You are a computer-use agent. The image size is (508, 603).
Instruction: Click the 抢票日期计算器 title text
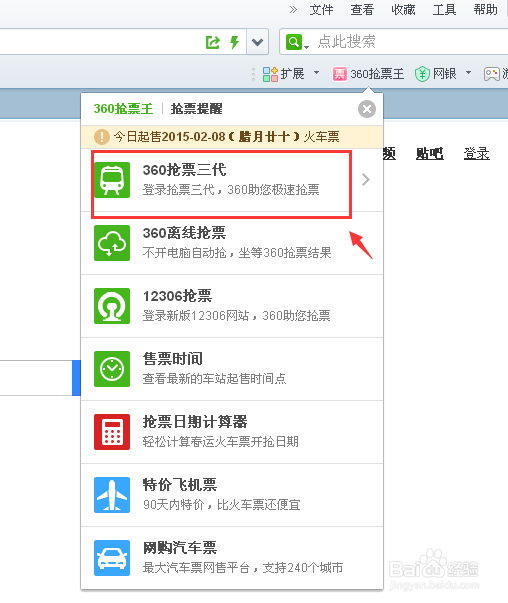pos(195,422)
